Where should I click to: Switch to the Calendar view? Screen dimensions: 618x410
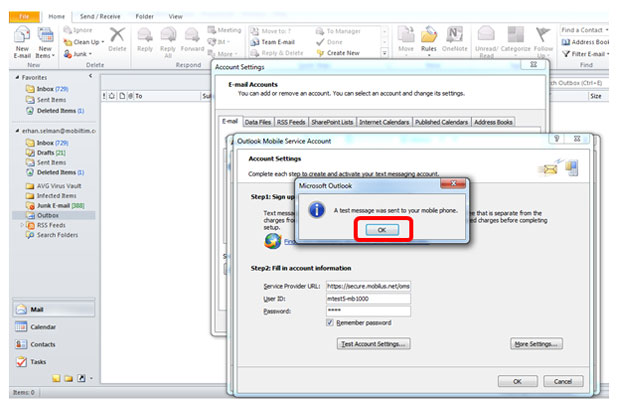54,327
